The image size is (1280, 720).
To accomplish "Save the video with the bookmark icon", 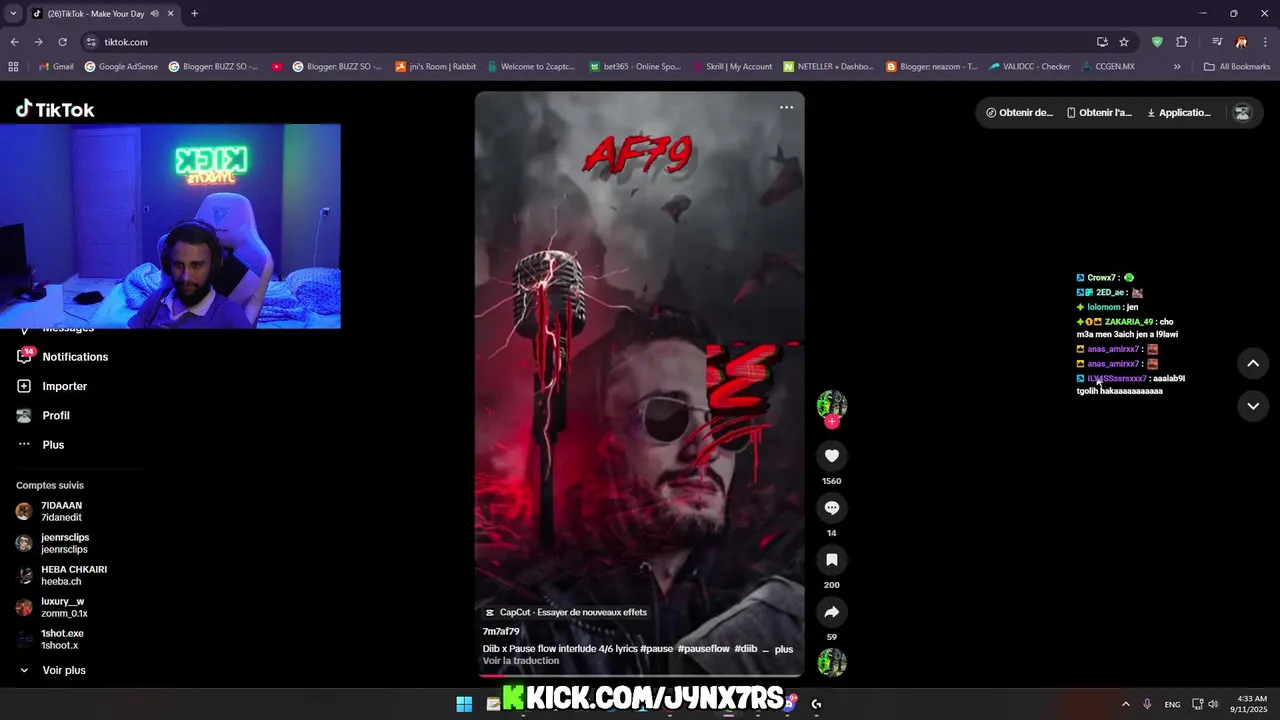I will pyautogui.click(x=832, y=560).
